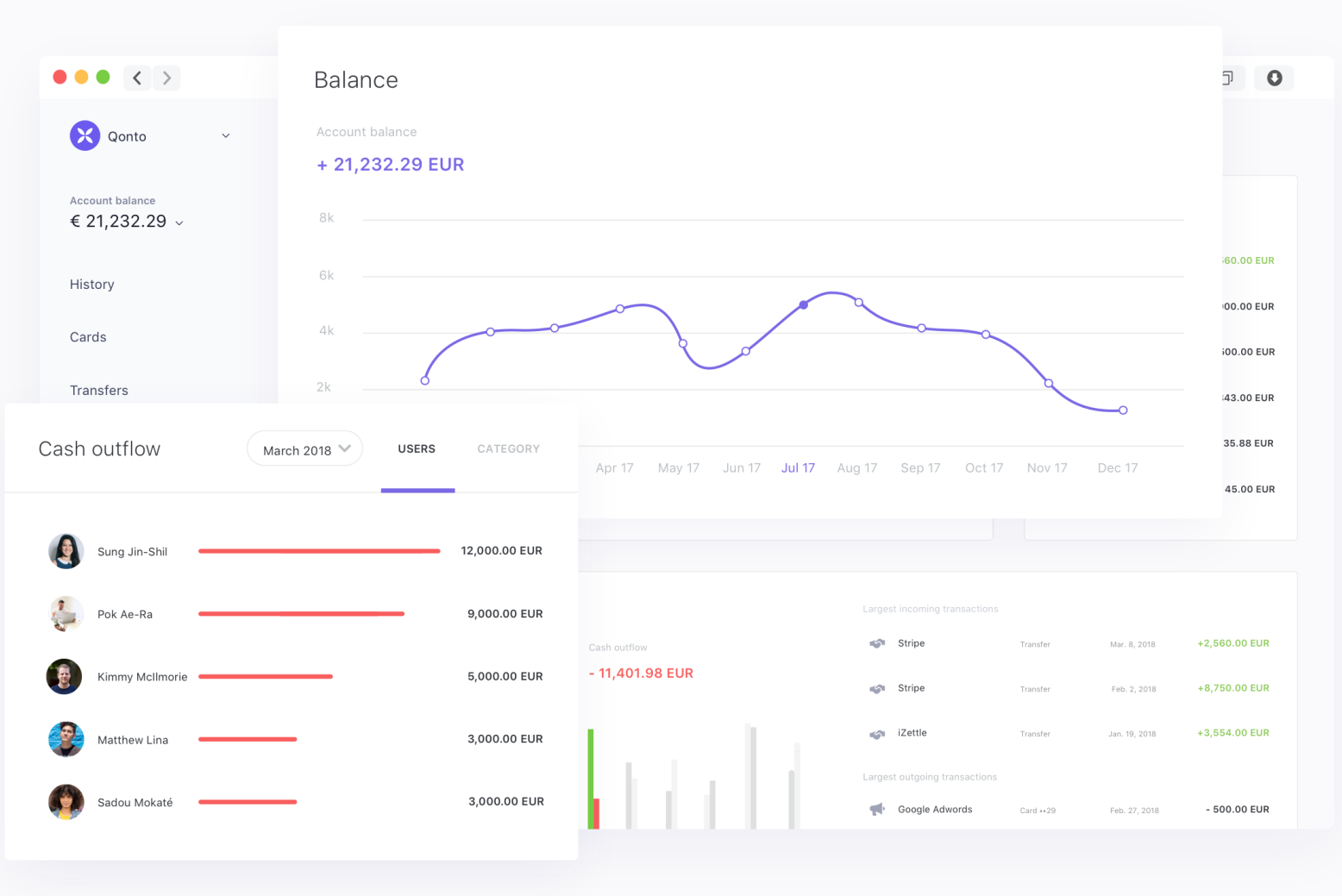The height and width of the screenshot is (896, 1342).
Task: Click Kimmy McIlmorie's red outflow bar
Action: click(x=266, y=677)
